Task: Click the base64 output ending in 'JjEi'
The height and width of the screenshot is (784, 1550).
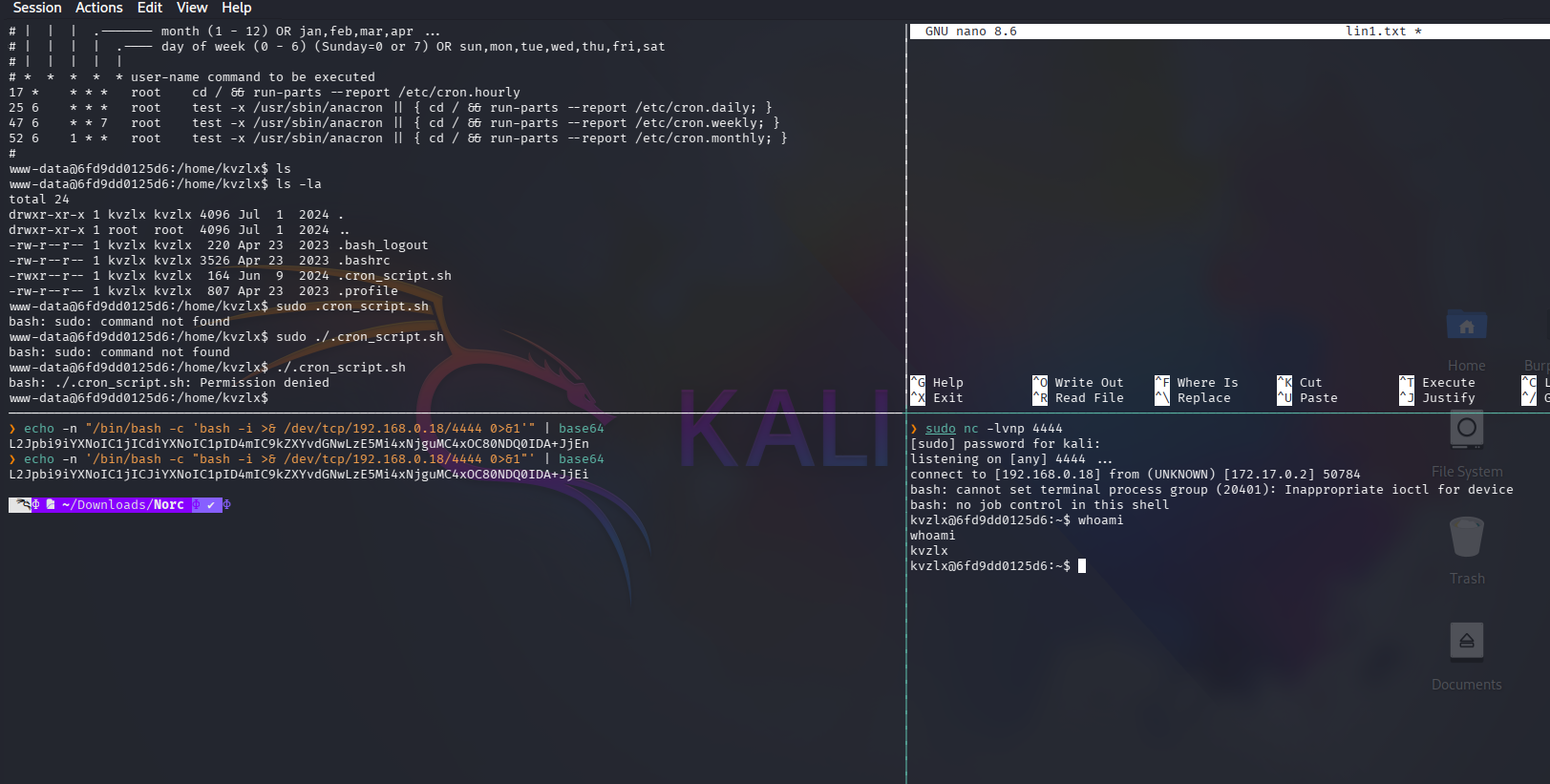Action: tap(299, 475)
